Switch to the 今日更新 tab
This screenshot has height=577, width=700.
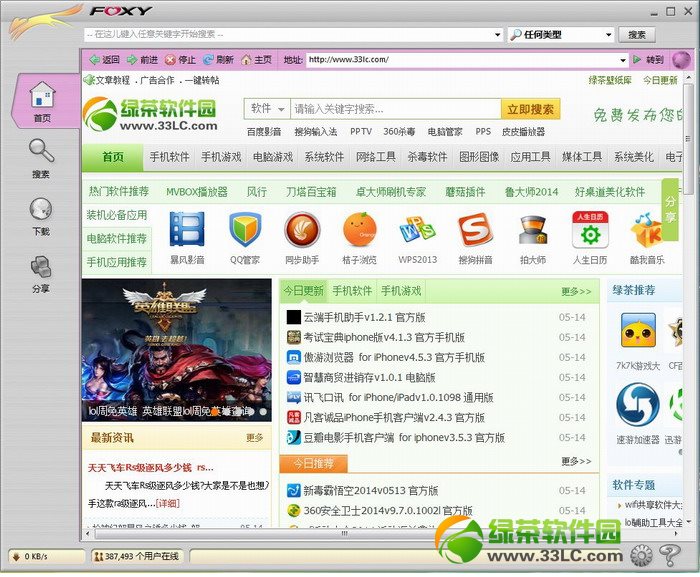[x=304, y=291]
